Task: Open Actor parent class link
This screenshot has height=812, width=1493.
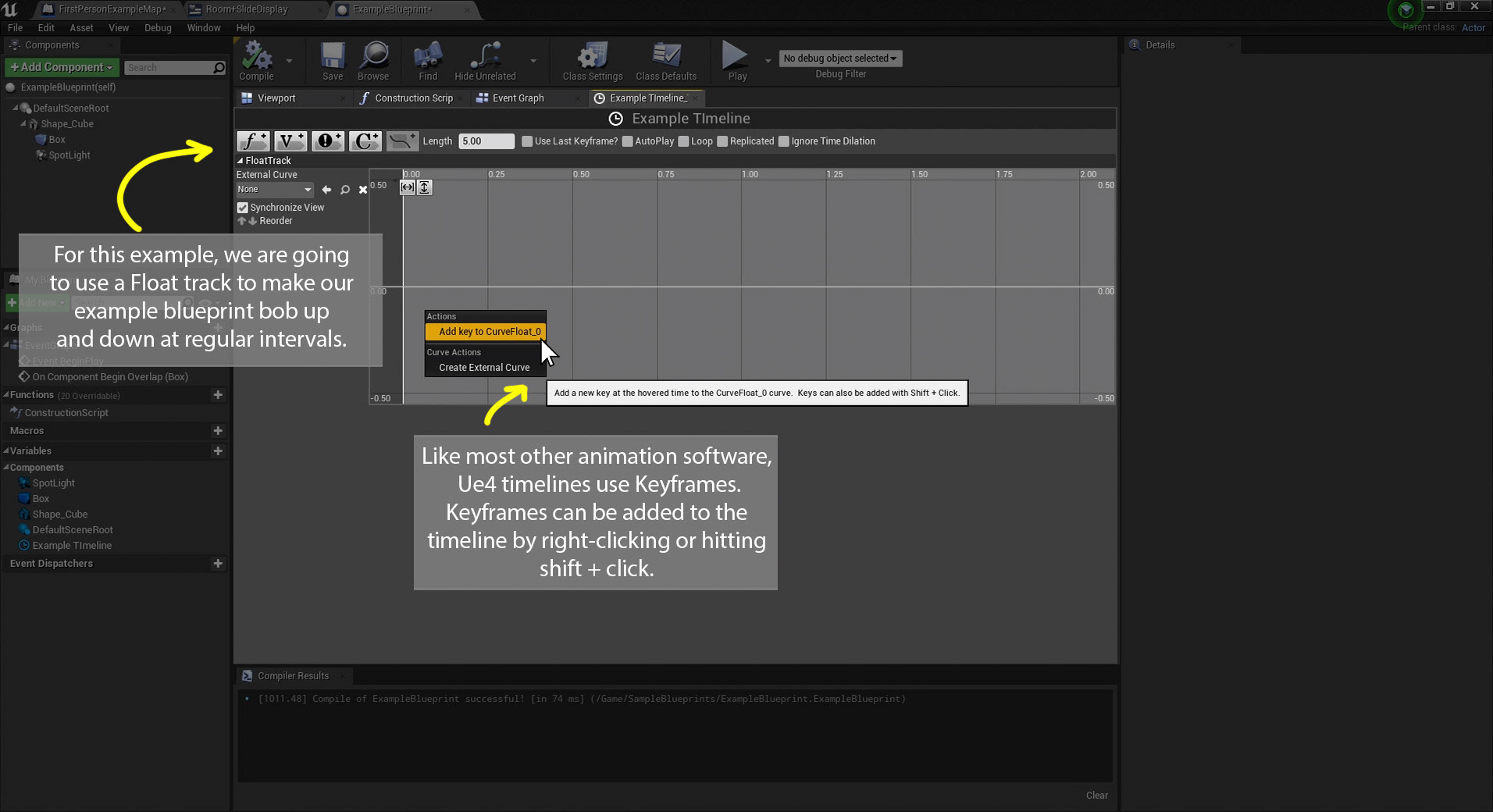Action: click(x=1473, y=28)
